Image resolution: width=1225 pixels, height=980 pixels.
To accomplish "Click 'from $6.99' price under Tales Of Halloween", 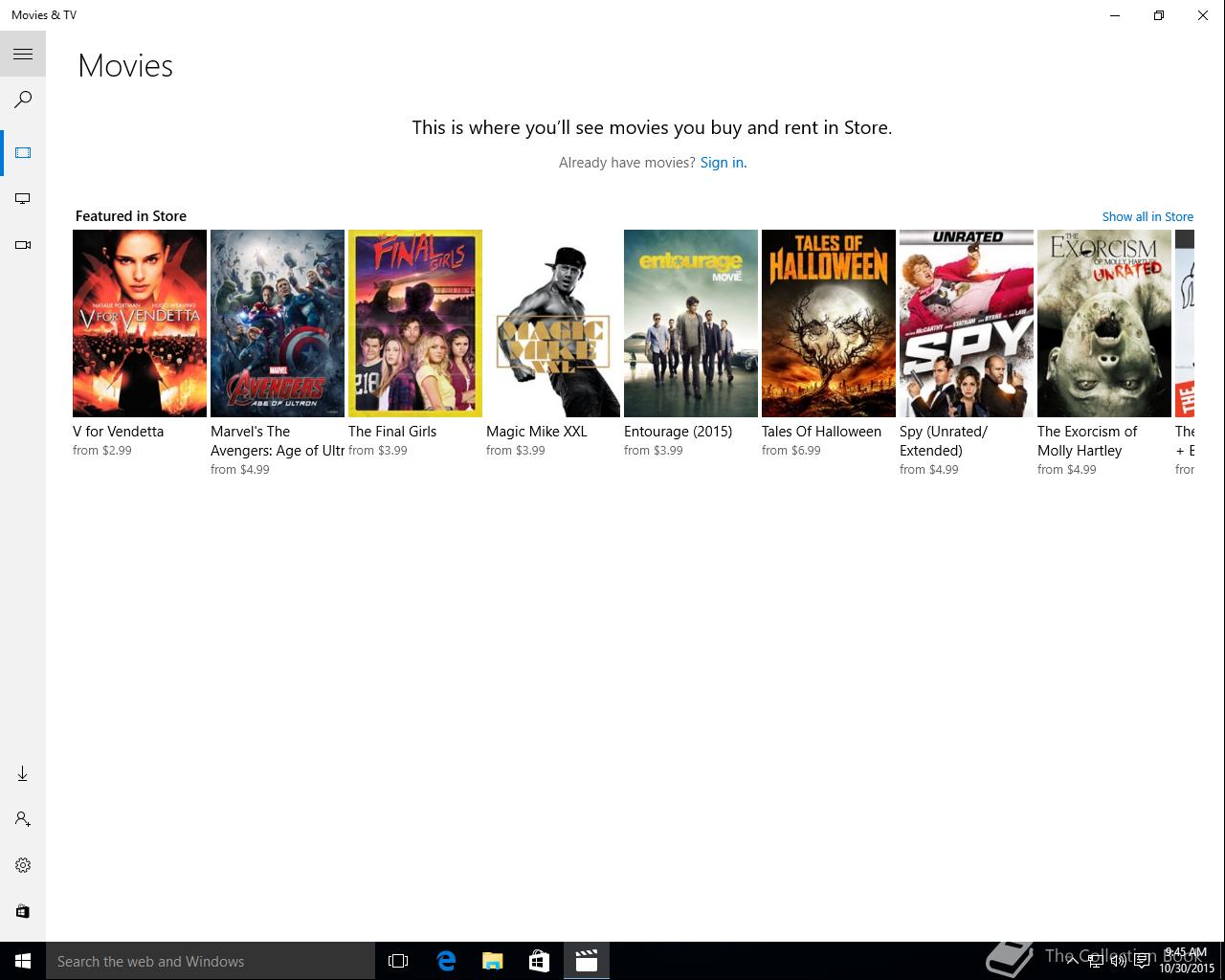I will click(x=791, y=451).
